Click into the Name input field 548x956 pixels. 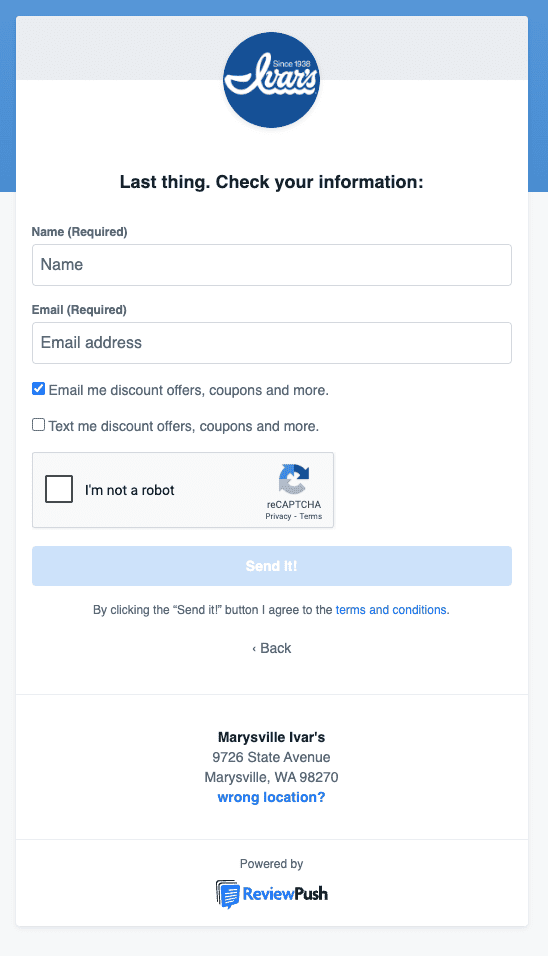coord(272,265)
